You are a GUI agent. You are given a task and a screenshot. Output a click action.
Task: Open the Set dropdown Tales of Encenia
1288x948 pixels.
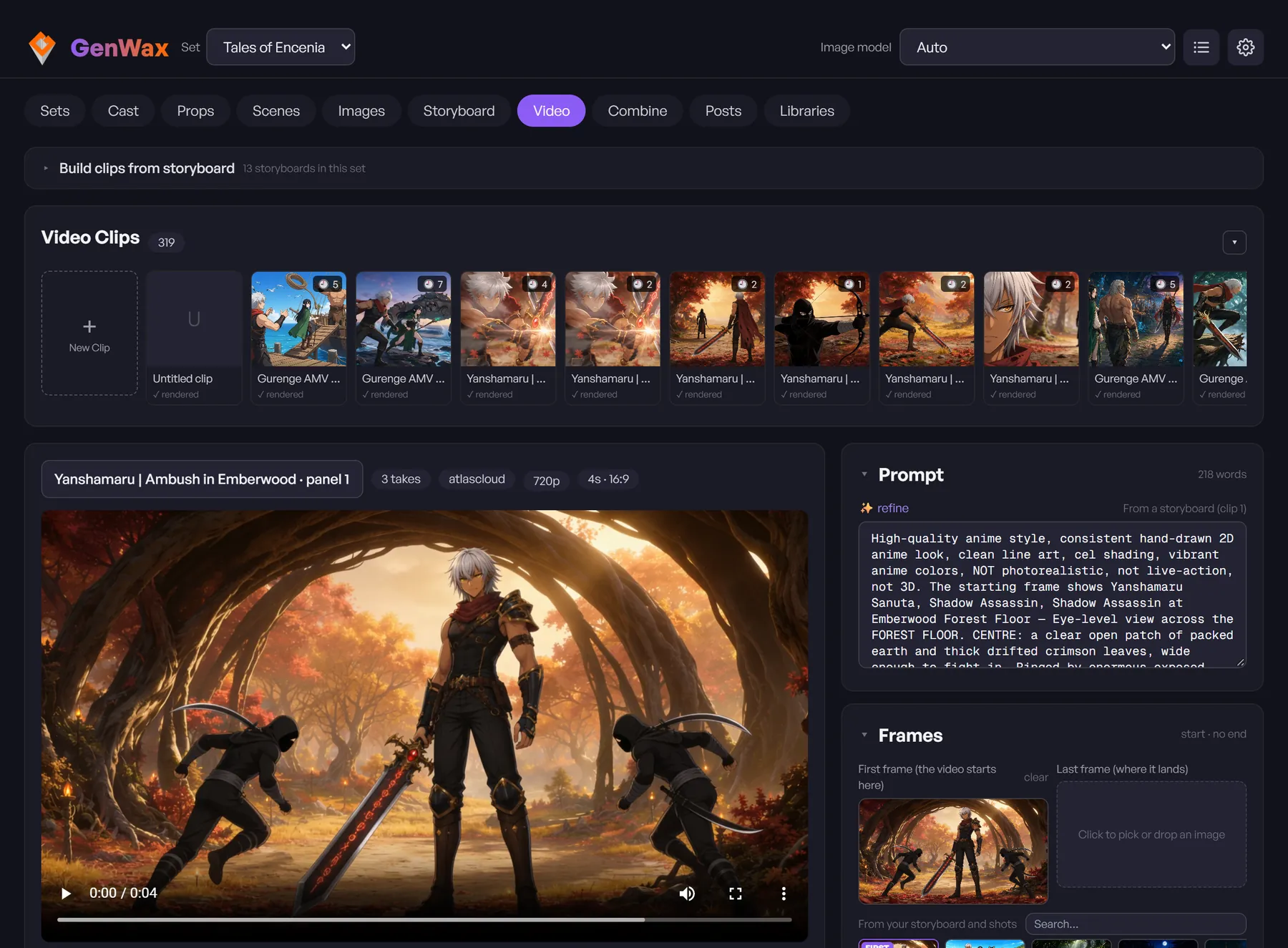tap(280, 47)
